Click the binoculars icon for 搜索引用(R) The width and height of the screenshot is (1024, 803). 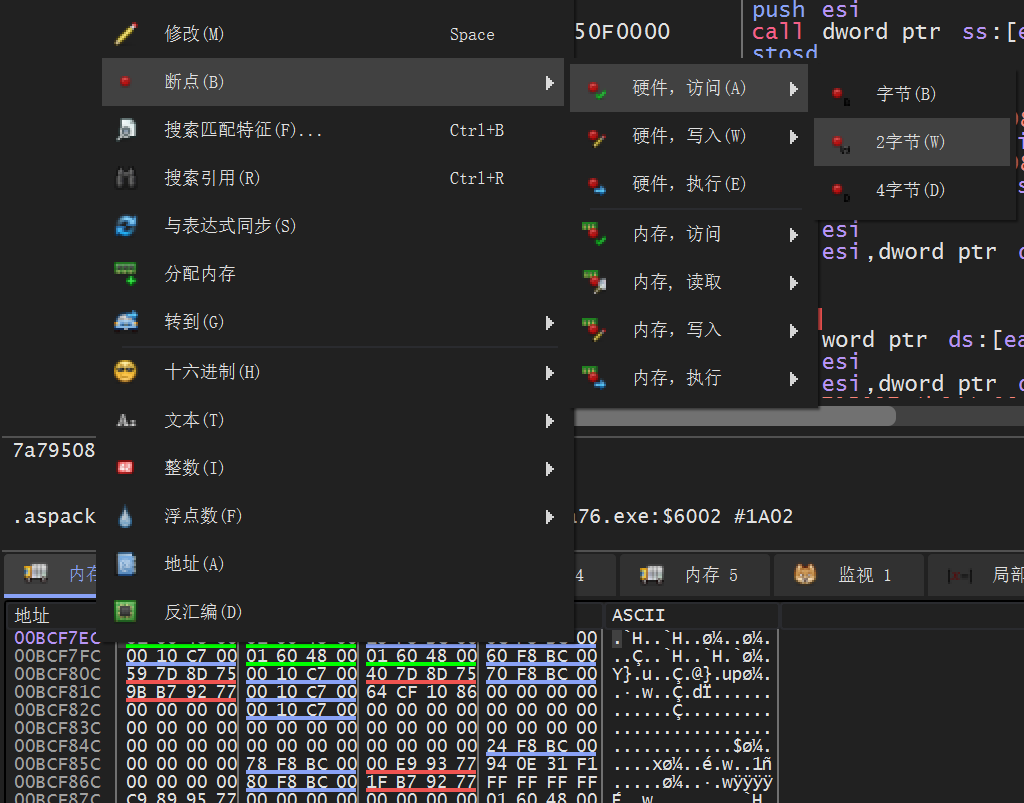126,178
